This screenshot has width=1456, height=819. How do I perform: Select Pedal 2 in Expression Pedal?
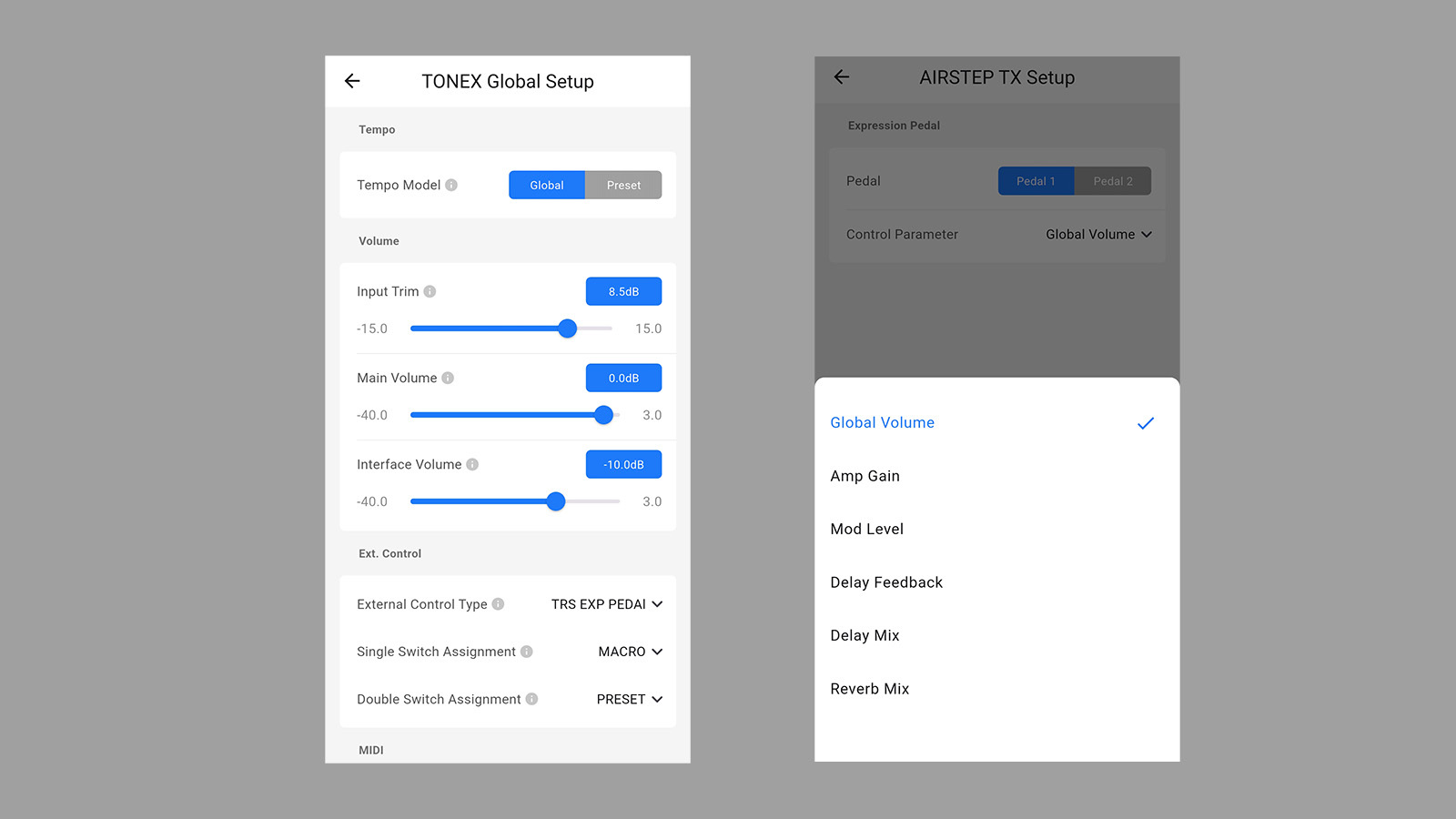click(1113, 181)
